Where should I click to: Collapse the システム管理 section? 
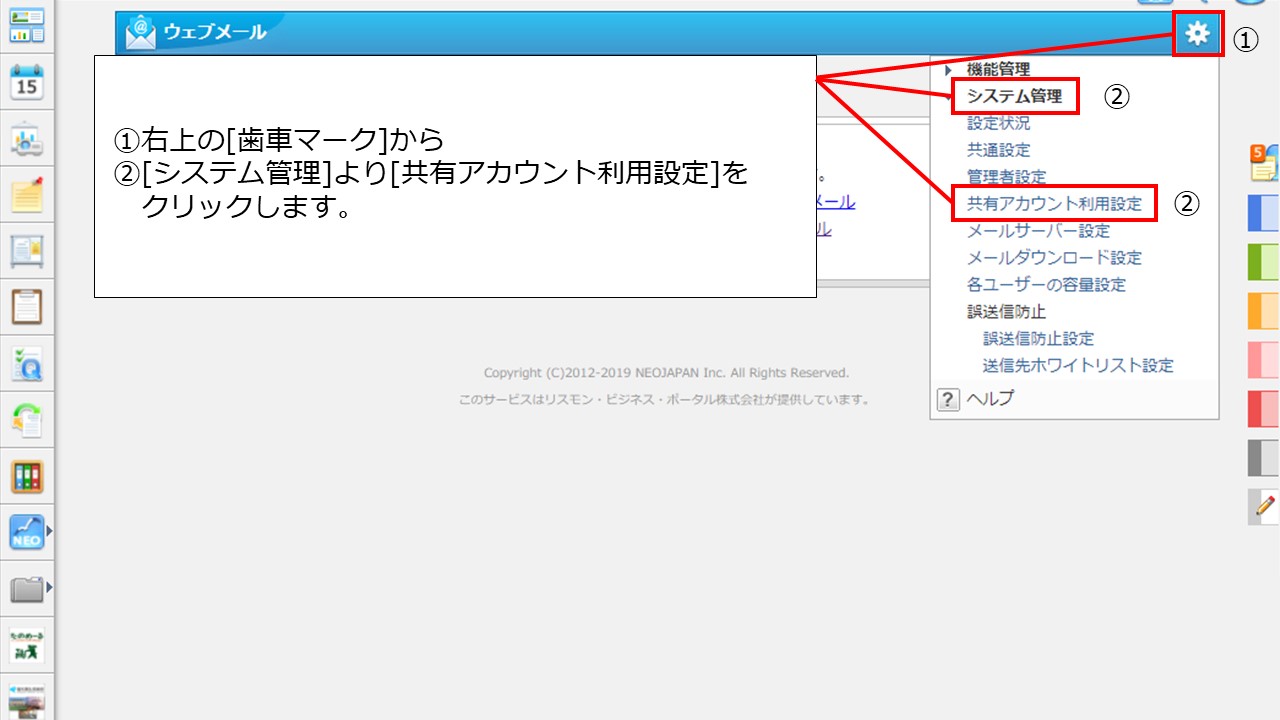coord(1014,97)
